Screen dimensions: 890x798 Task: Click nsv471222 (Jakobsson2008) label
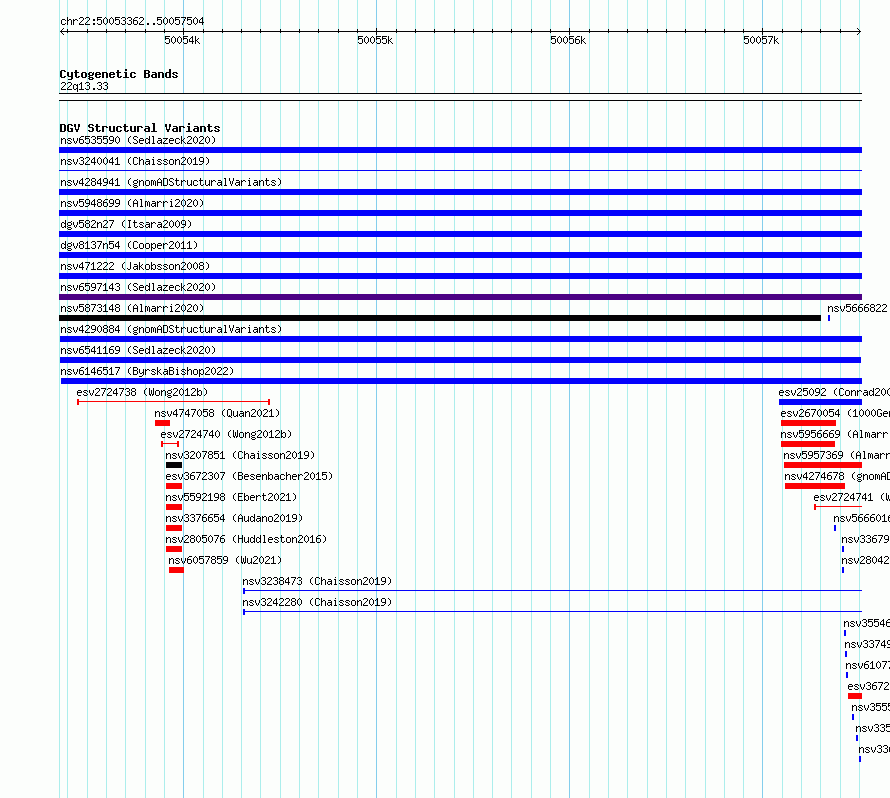(x=135, y=266)
